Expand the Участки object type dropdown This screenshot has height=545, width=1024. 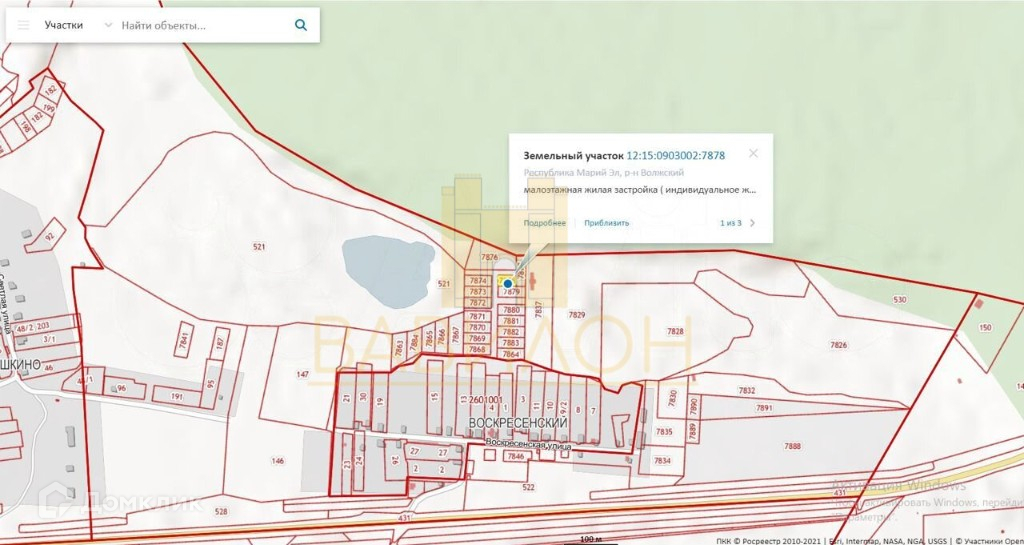108,25
